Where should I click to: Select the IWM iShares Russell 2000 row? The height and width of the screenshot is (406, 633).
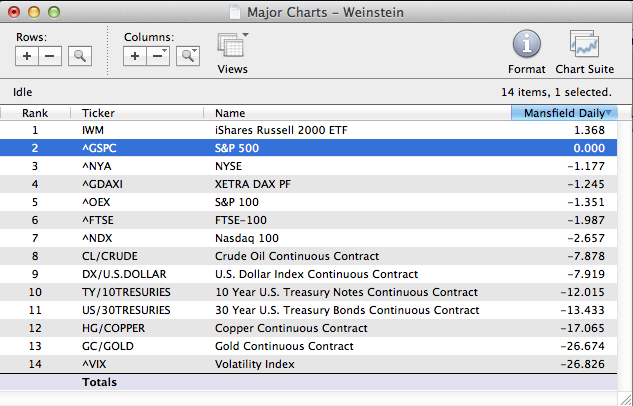(x=300, y=130)
